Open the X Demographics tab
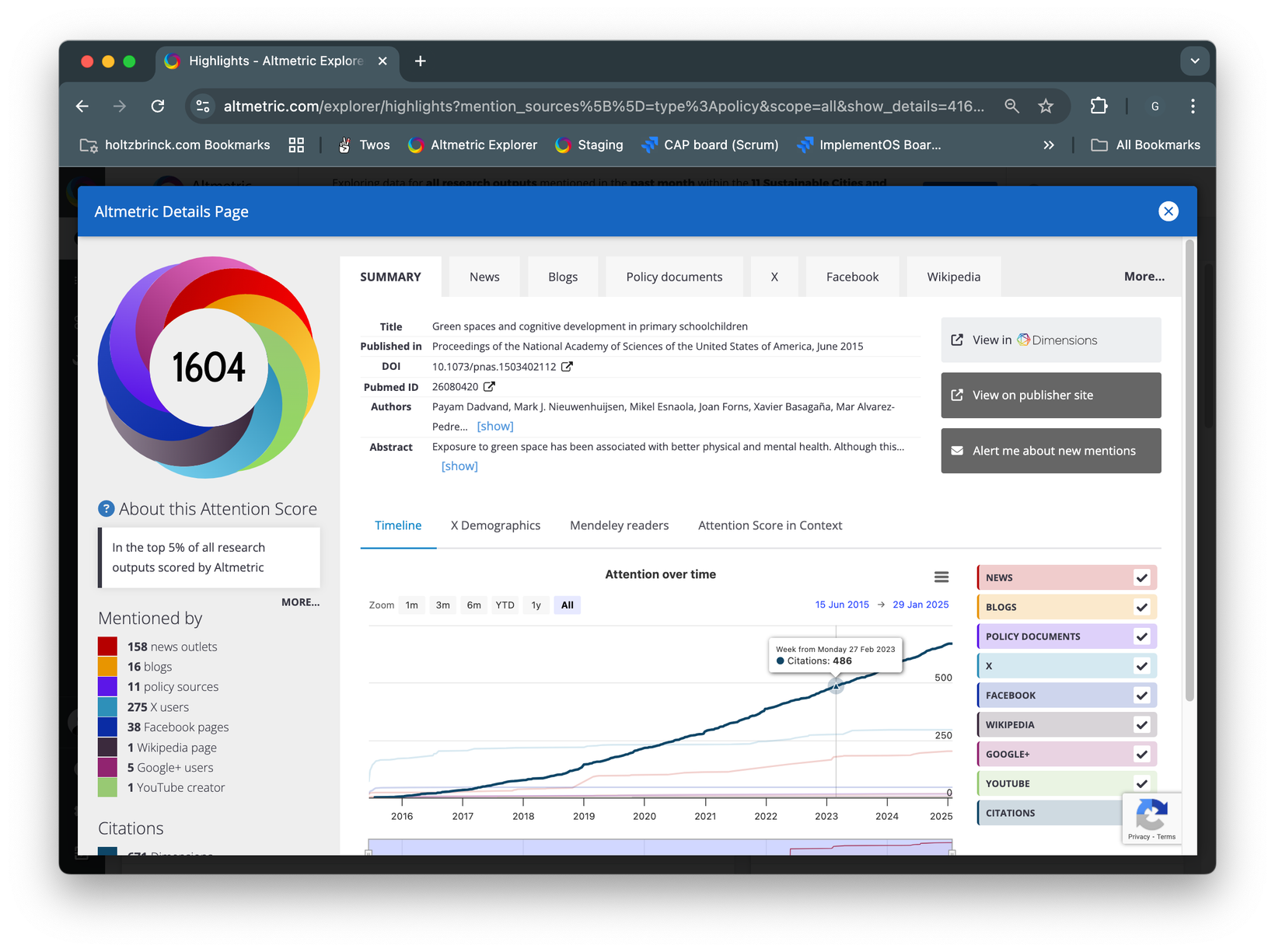 pyautogui.click(x=495, y=525)
